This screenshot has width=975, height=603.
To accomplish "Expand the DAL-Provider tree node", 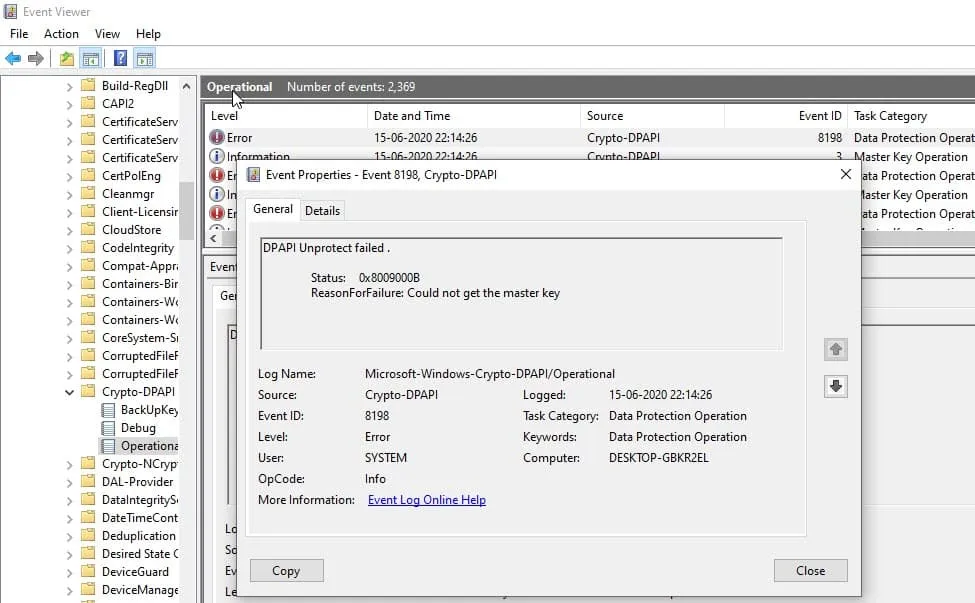I will (x=70, y=483).
